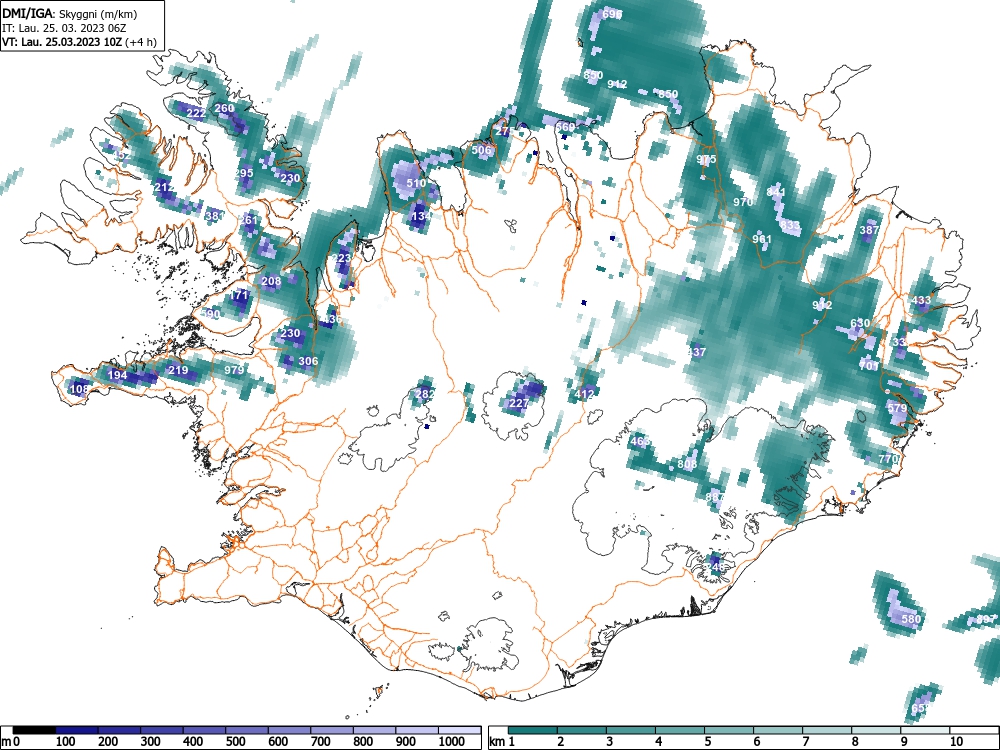Viewport: 1000px width, 750px height.
Task: Select the 295 visibility value
Action: point(244,173)
